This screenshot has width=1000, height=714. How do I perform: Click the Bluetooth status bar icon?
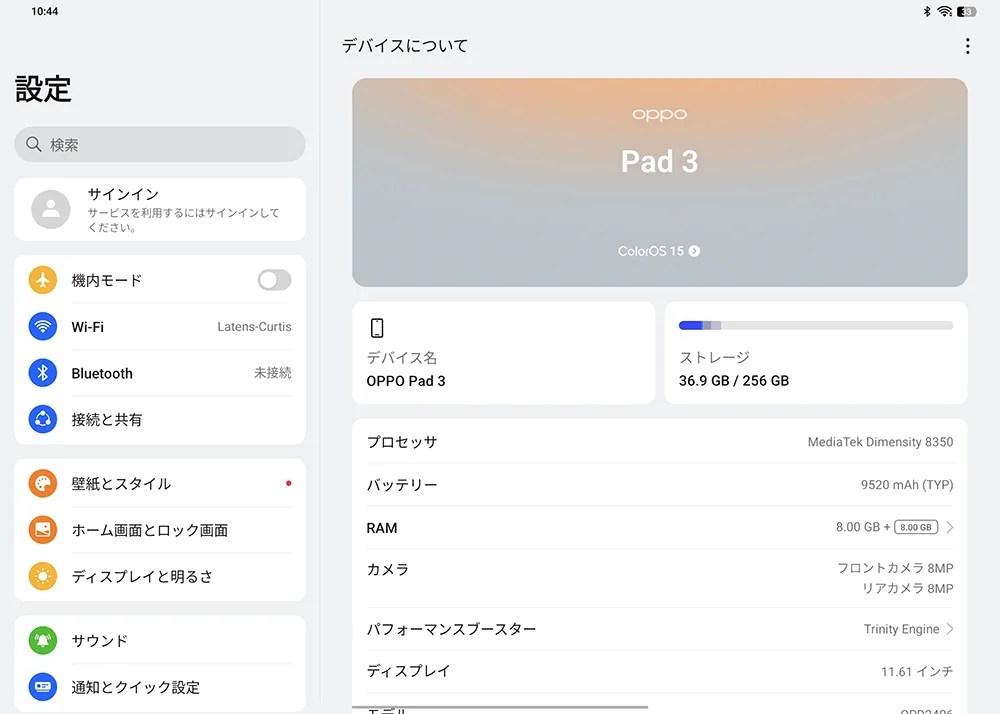tap(927, 11)
